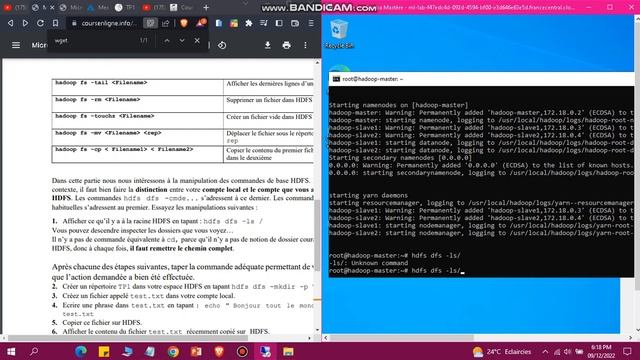Bookmark this page in the browser toolbar
The height and width of the screenshot is (360, 640).
coord(56,23)
